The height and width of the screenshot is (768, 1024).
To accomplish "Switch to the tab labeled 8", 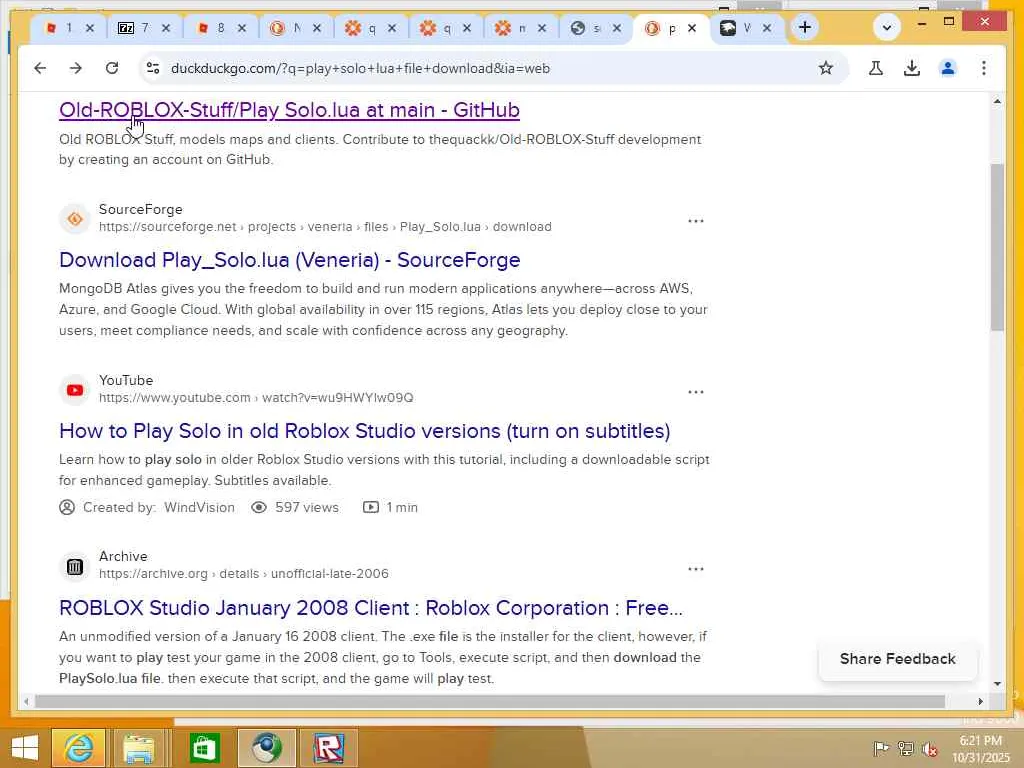I will point(212,28).
